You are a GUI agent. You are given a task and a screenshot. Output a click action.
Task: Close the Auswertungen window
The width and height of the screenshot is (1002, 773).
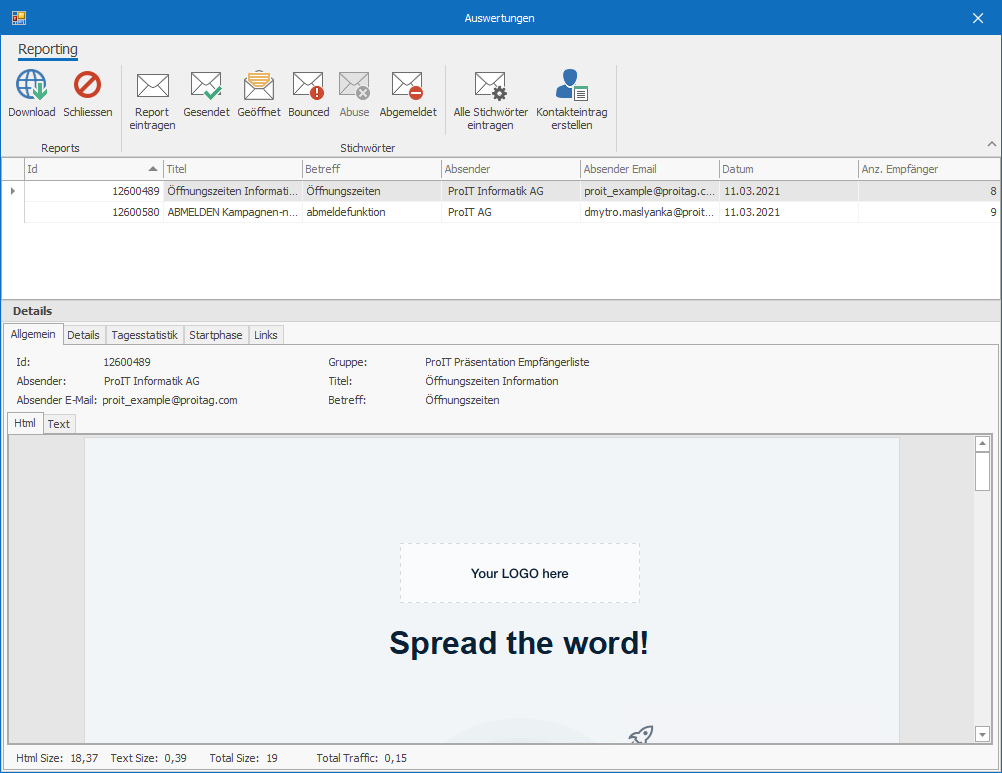(x=978, y=18)
